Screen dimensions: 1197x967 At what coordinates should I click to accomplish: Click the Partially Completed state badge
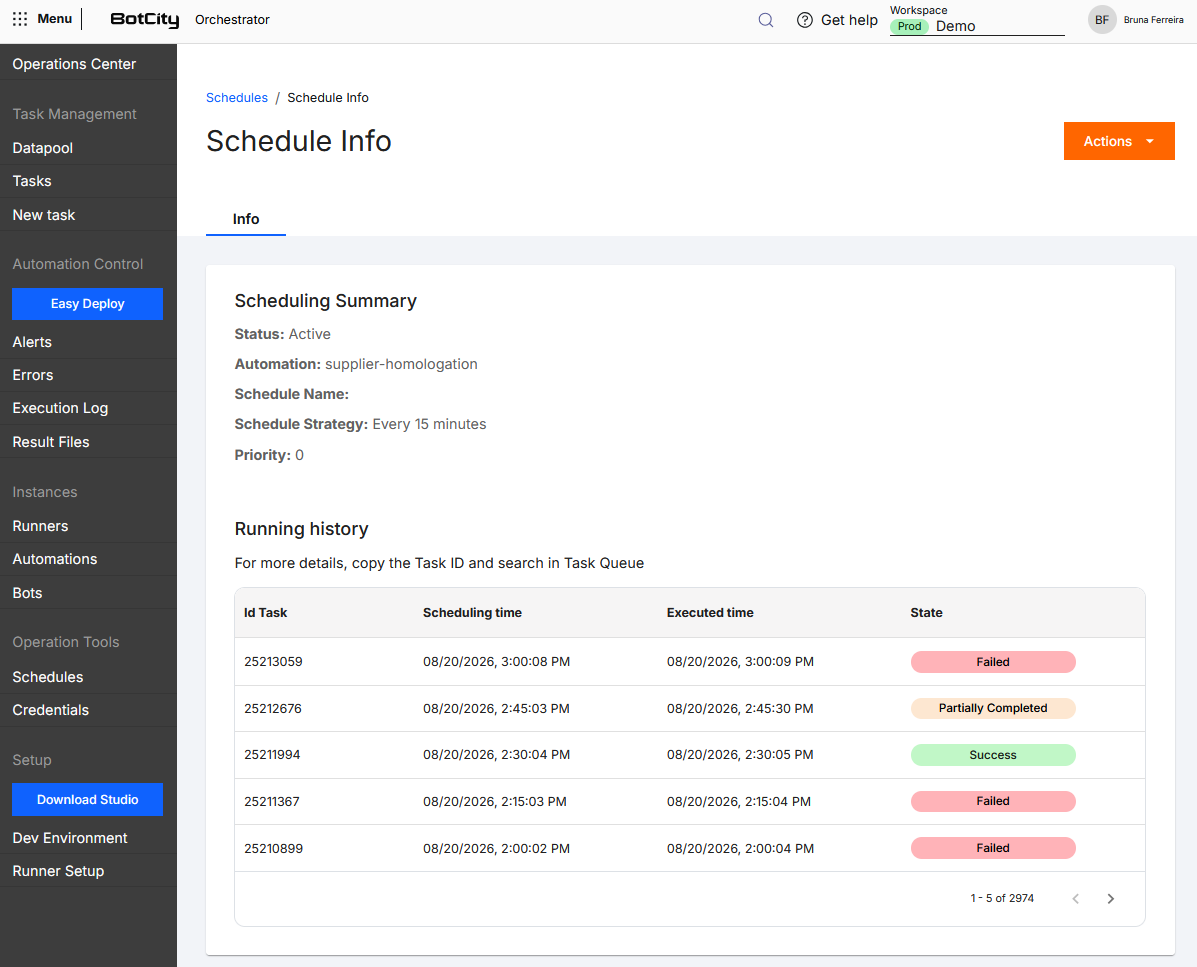(993, 708)
